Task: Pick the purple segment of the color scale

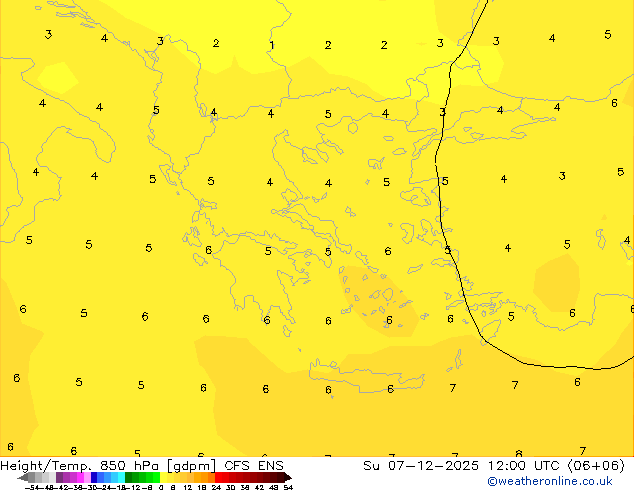Action: coord(68,477)
